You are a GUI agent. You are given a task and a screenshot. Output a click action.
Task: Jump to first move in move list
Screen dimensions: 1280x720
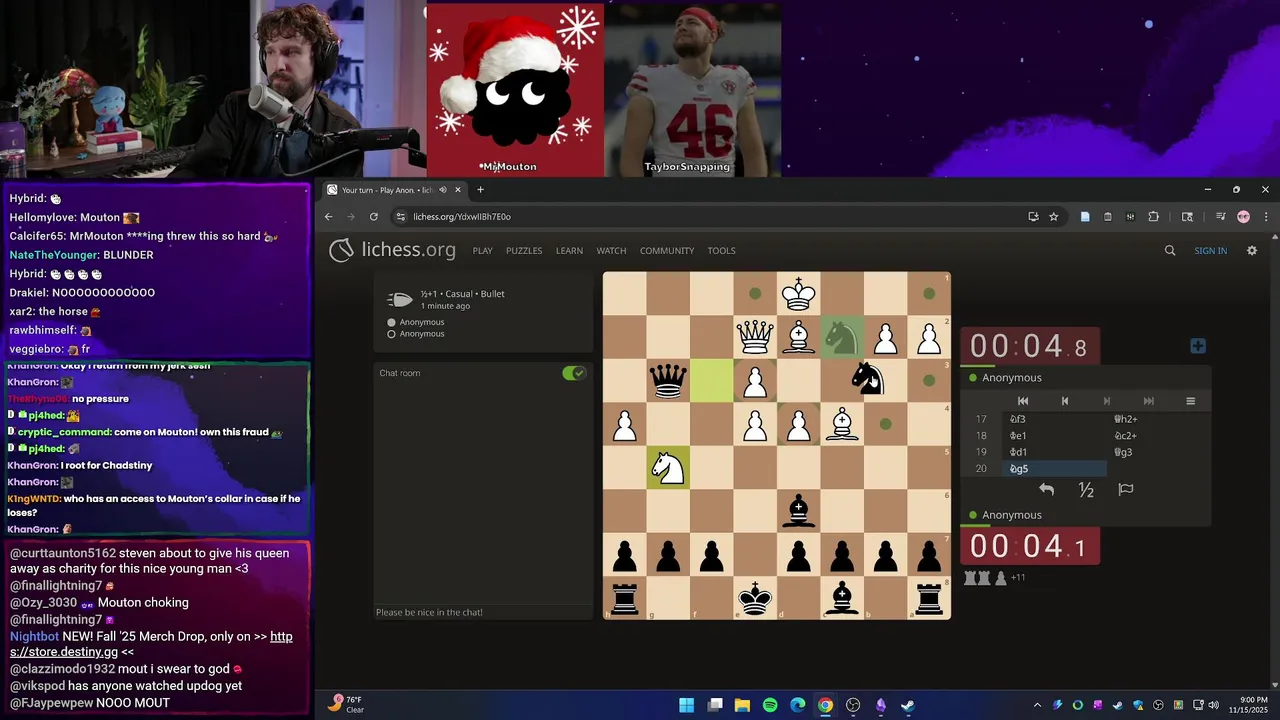tap(1022, 401)
